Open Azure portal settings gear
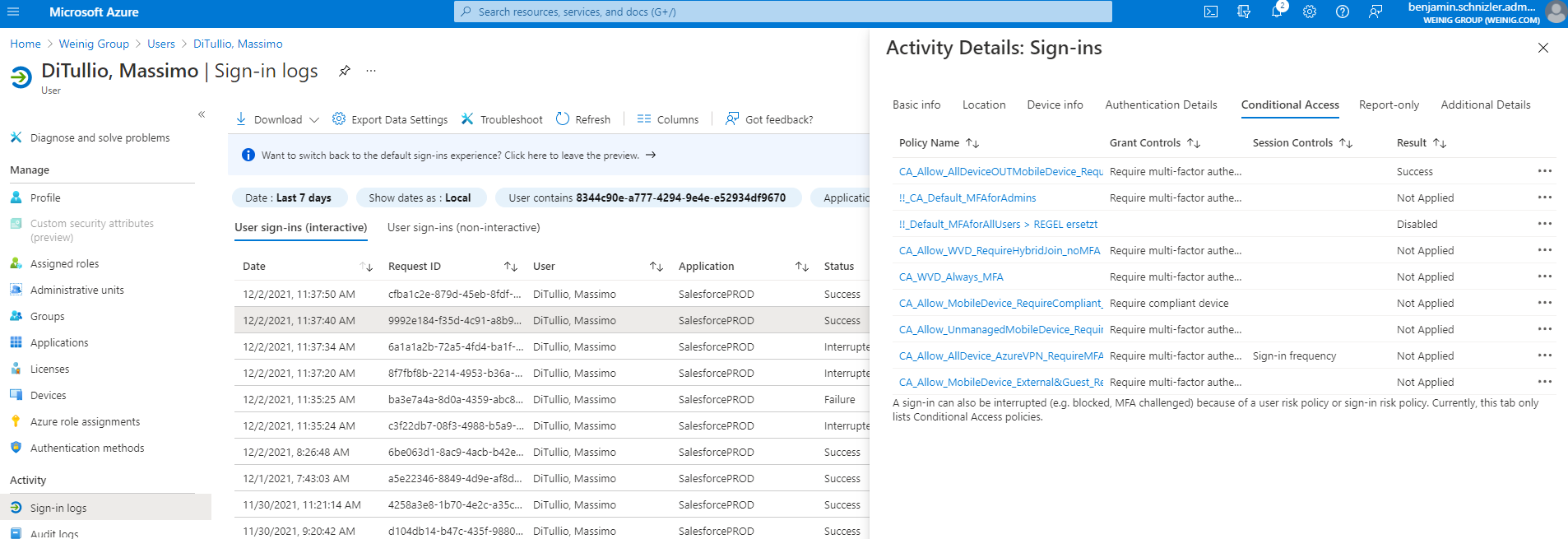This screenshot has width=1568, height=539. pos(1310,12)
